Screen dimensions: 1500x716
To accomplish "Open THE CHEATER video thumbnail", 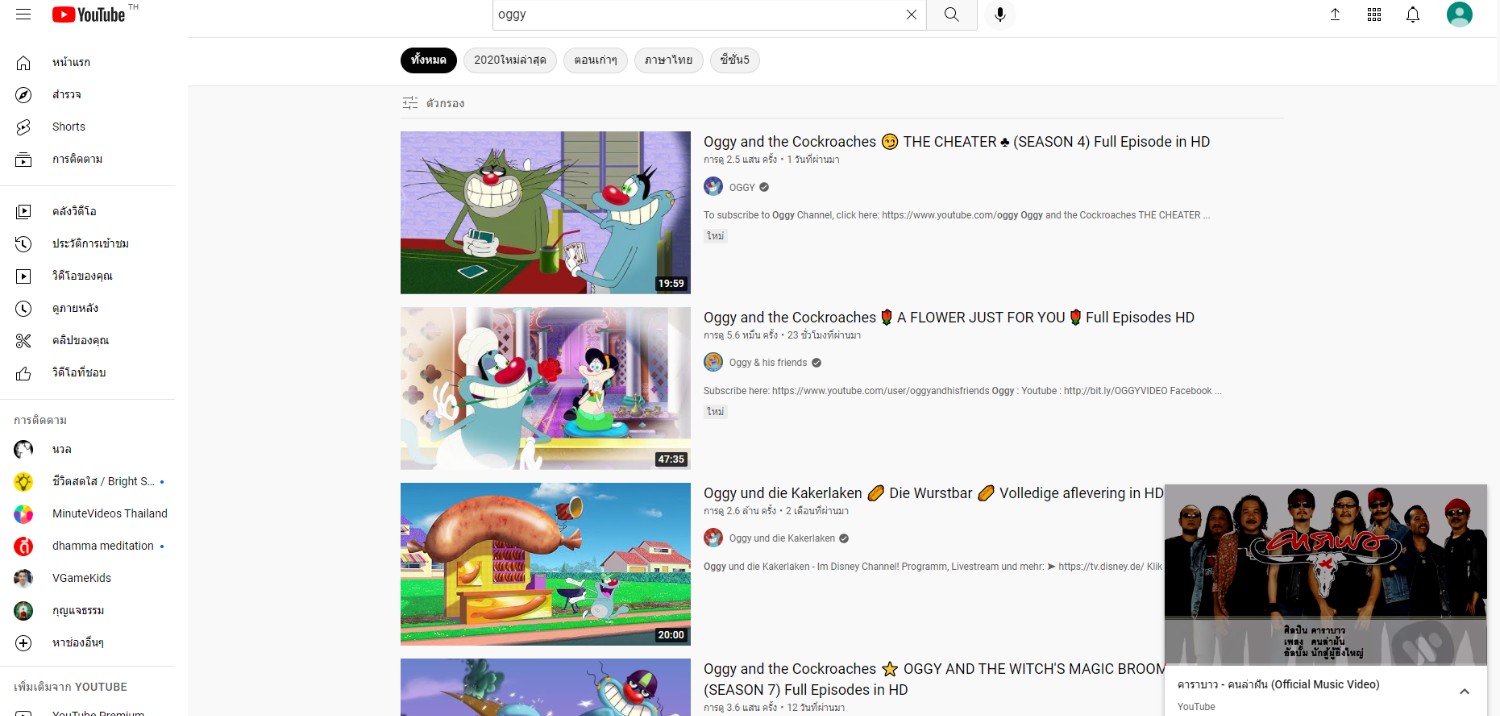I will tap(545, 212).
